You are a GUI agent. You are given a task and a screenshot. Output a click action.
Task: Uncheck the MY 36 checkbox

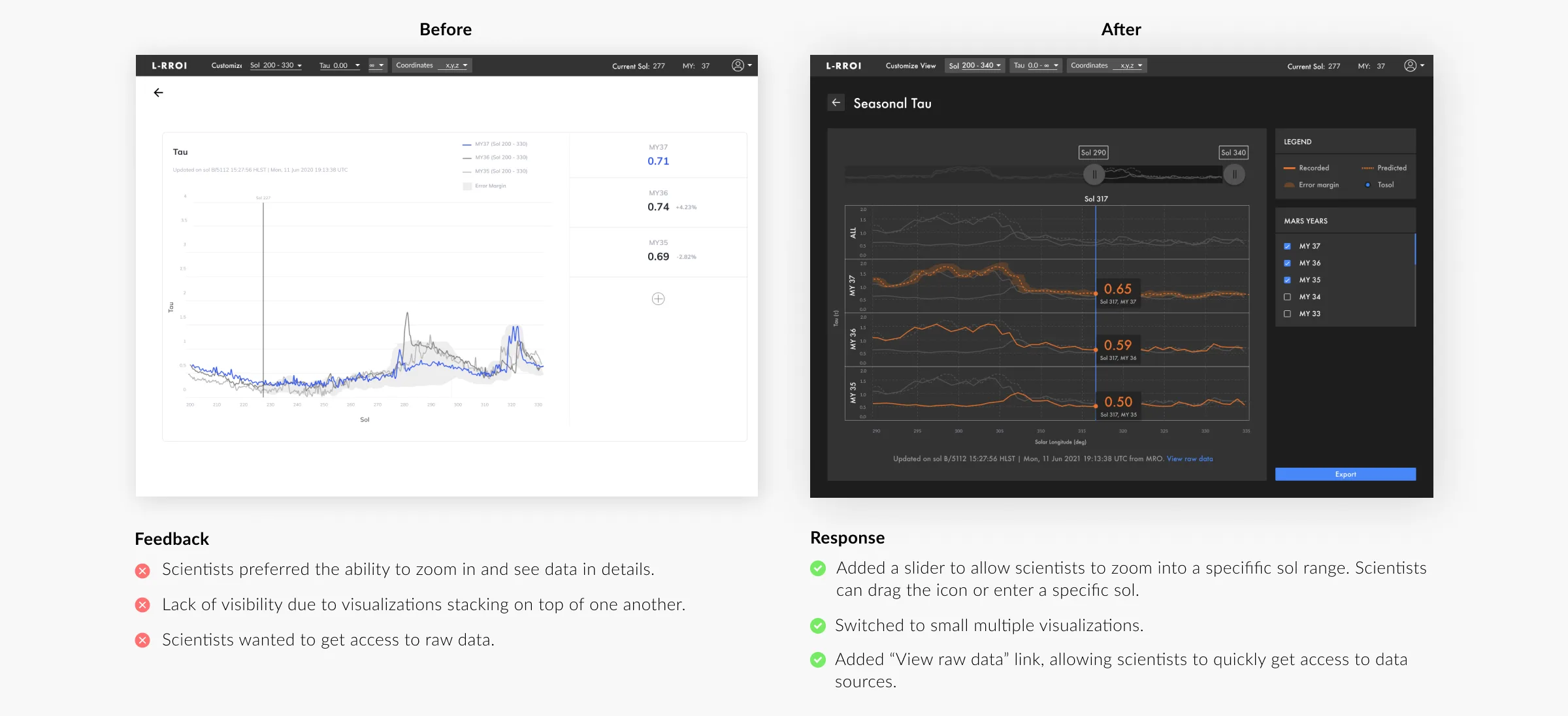(x=1288, y=263)
